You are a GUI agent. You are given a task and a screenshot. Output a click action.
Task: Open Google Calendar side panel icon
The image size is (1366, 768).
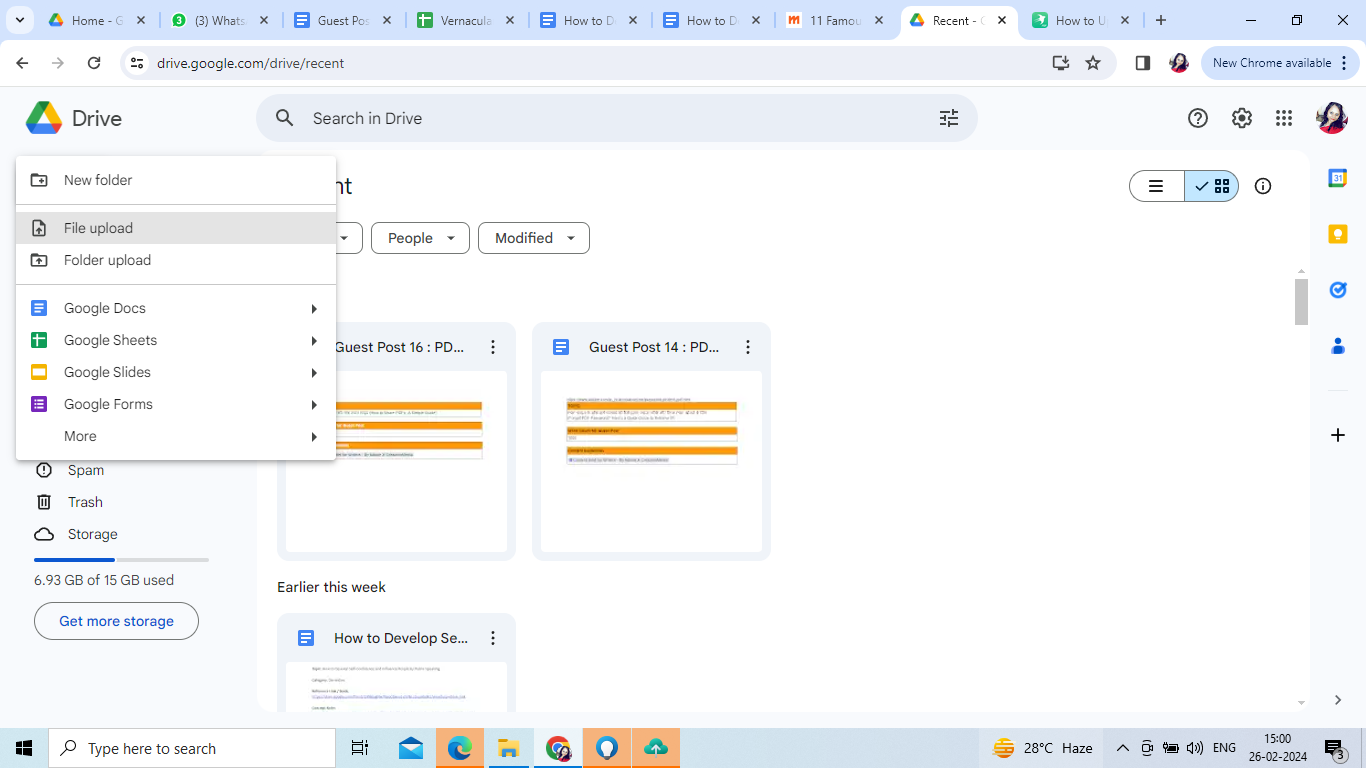point(1337,178)
